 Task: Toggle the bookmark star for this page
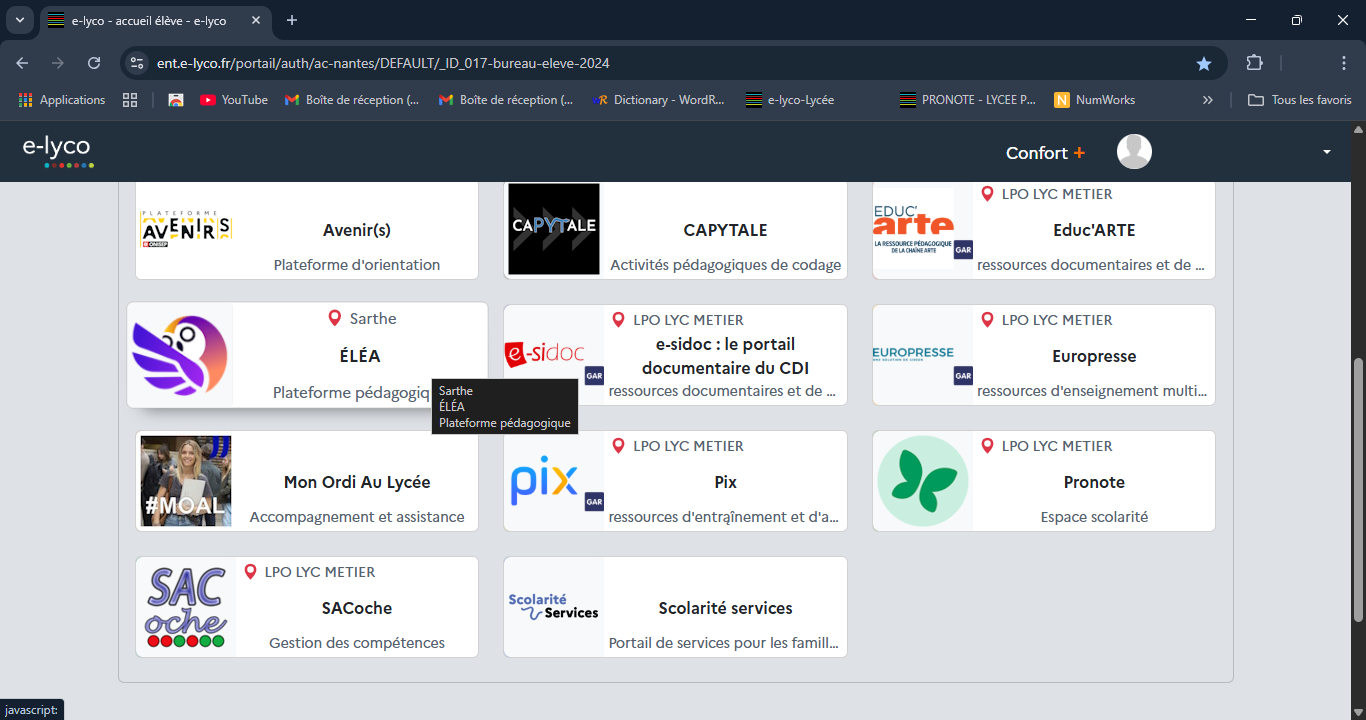pos(1204,63)
